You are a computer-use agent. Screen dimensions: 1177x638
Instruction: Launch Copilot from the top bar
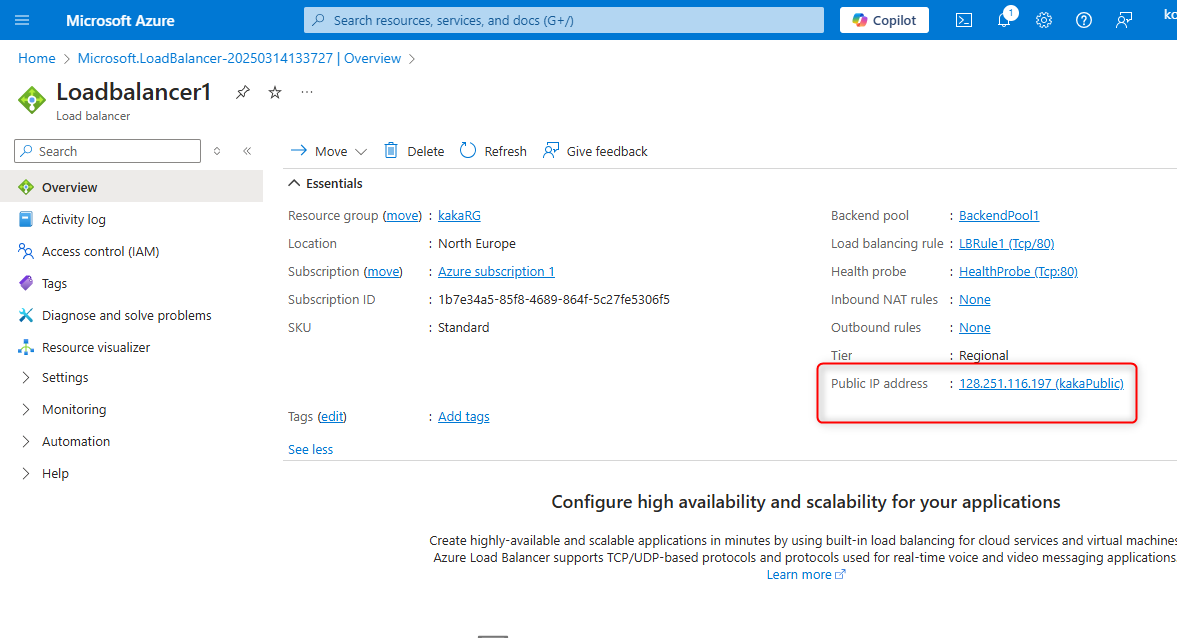pos(884,20)
